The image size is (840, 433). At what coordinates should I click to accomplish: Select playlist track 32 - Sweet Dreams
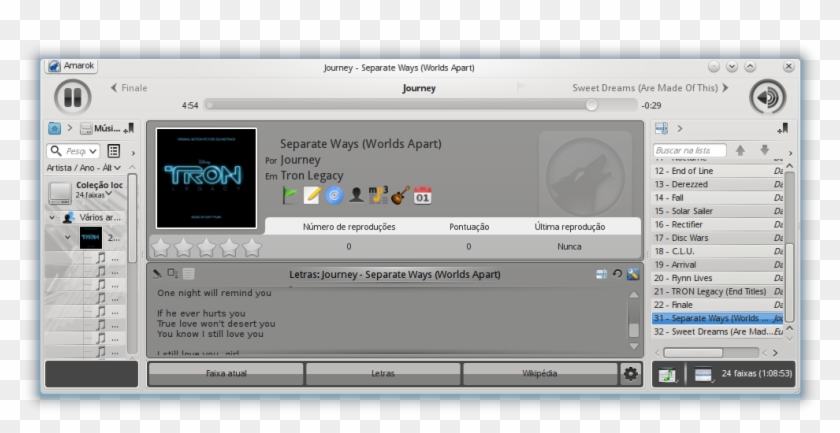(x=717, y=332)
